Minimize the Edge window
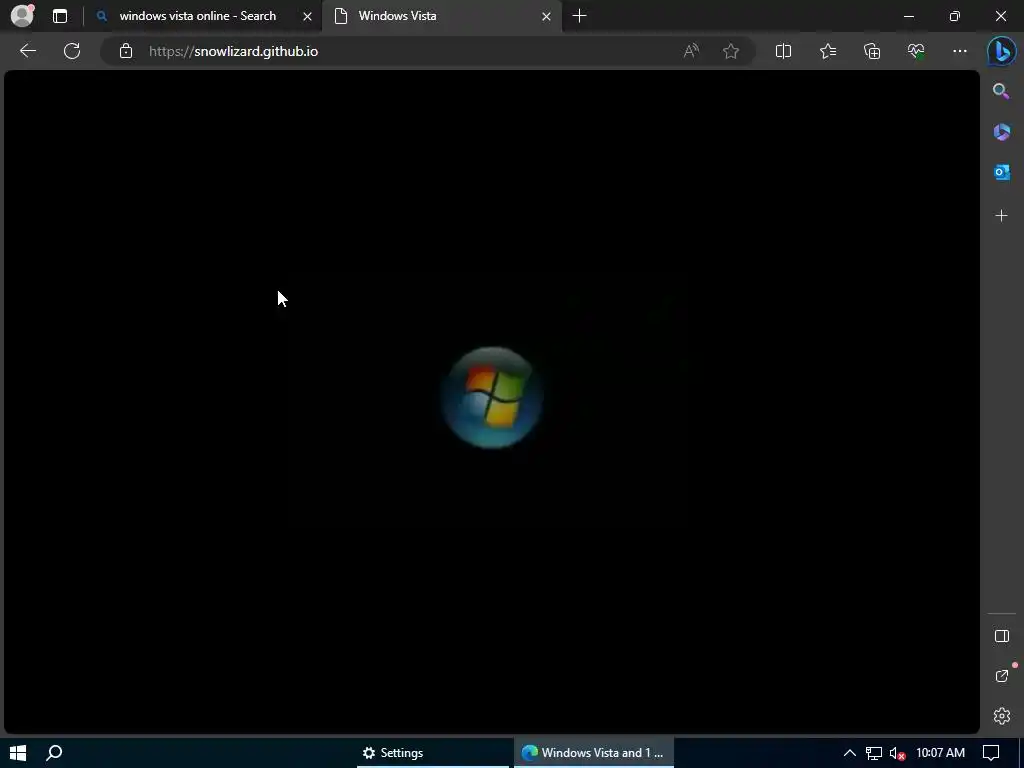This screenshot has height=768, width=1024. click(908, 16)
